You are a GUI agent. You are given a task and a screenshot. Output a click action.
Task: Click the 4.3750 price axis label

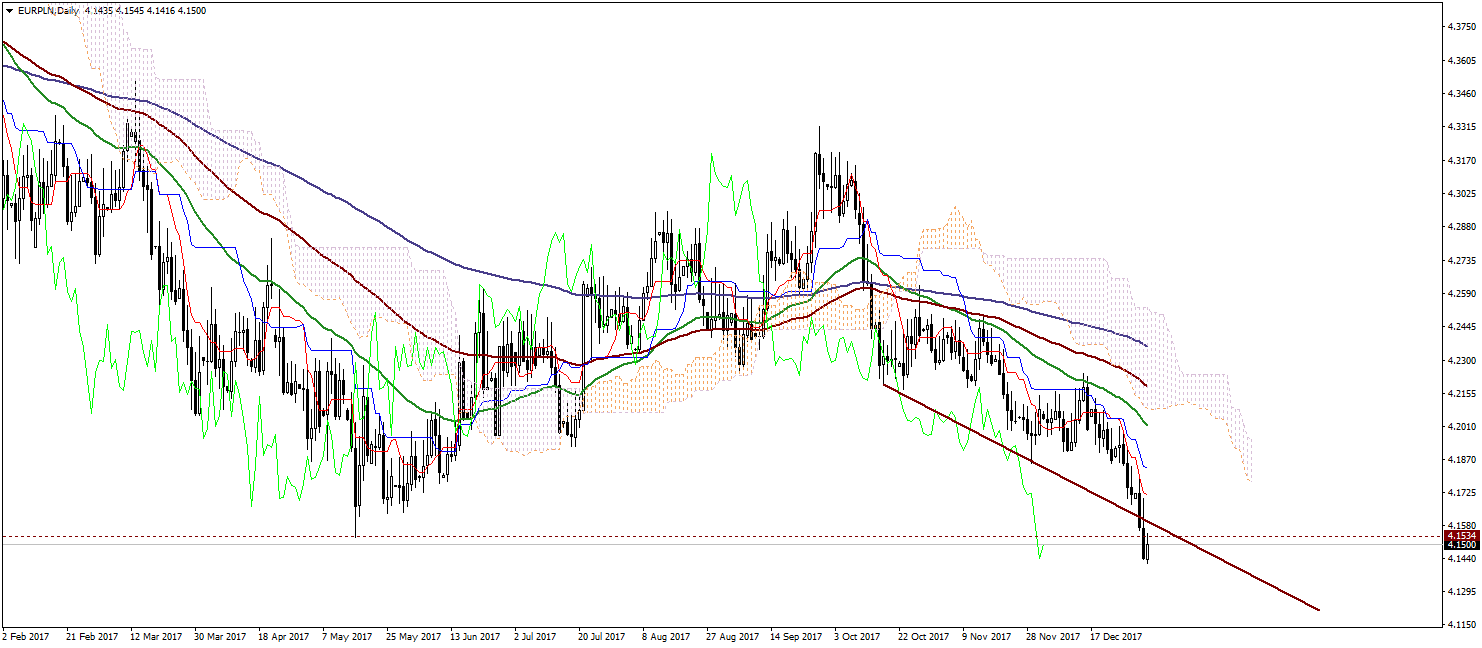click(x=1462, y=28)
